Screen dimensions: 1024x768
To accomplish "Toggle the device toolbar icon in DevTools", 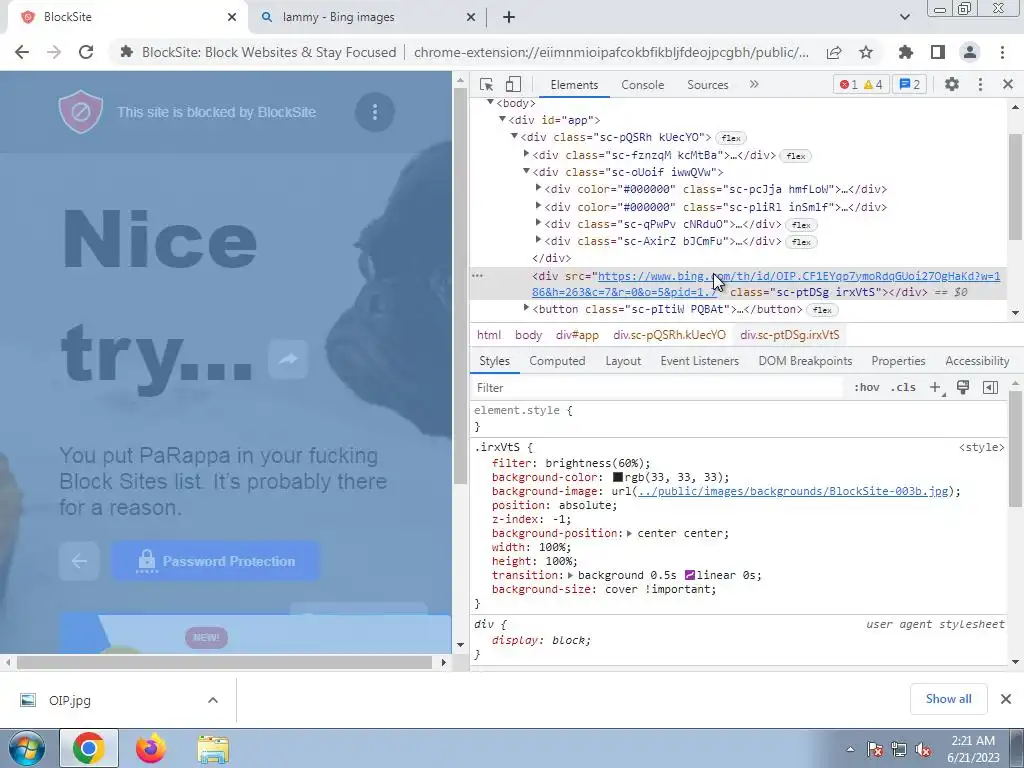I will (x=513, y=84).
